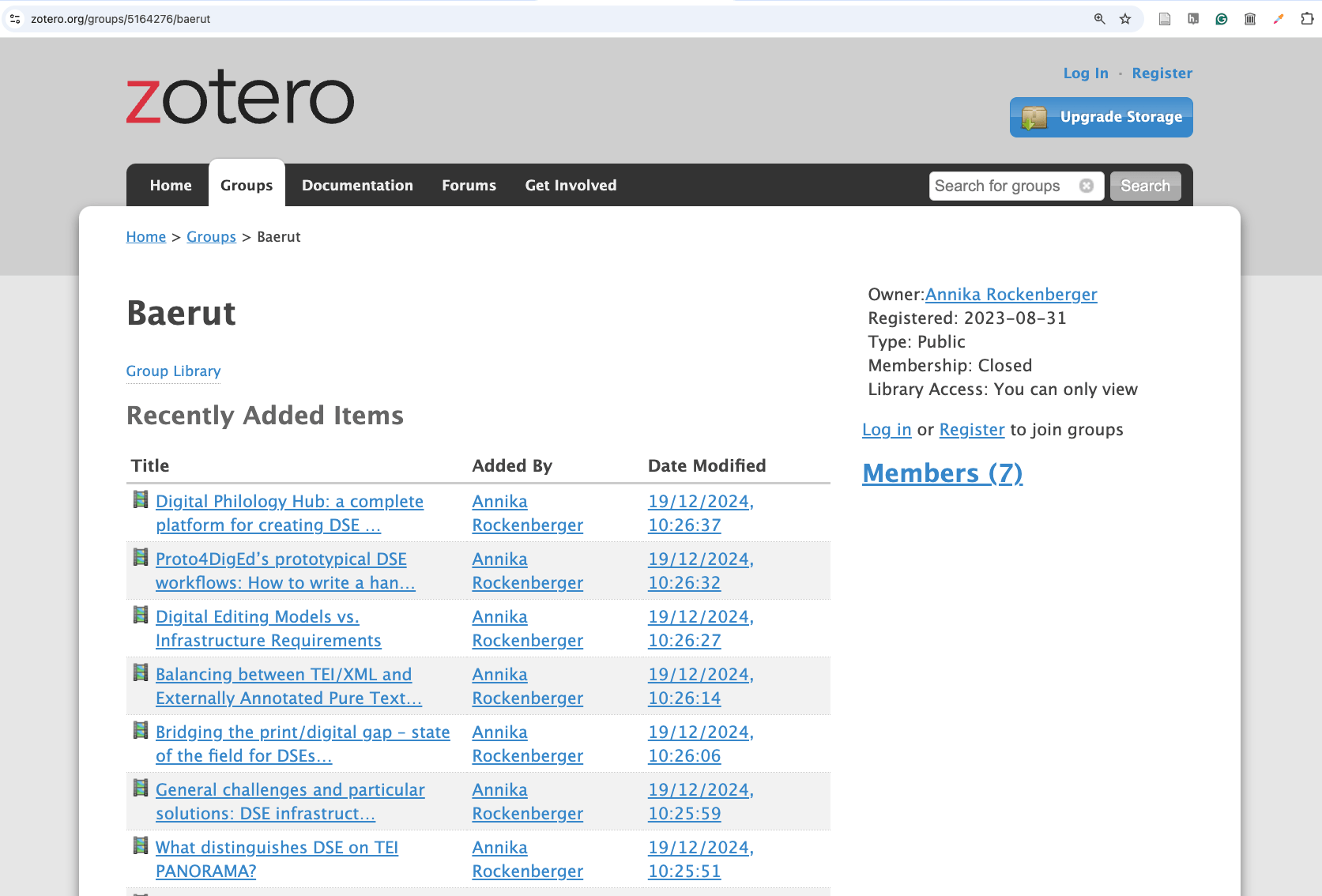Open Balancing between TEI/XML item

pyautogui.click(x=288, y=686)
